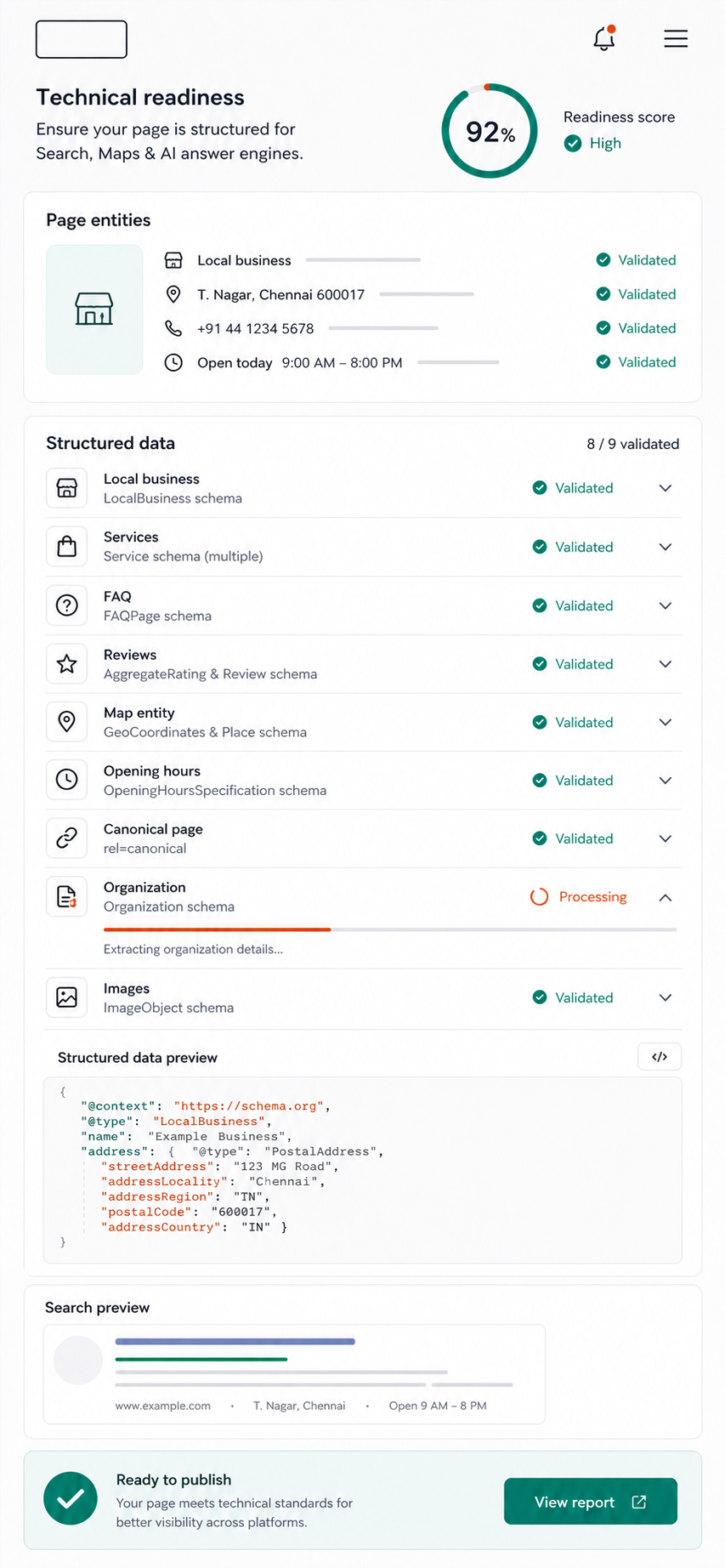Open the notifications bell
Screen dimensions: 725x1568
pyautogui.click(x=604, y=38)
